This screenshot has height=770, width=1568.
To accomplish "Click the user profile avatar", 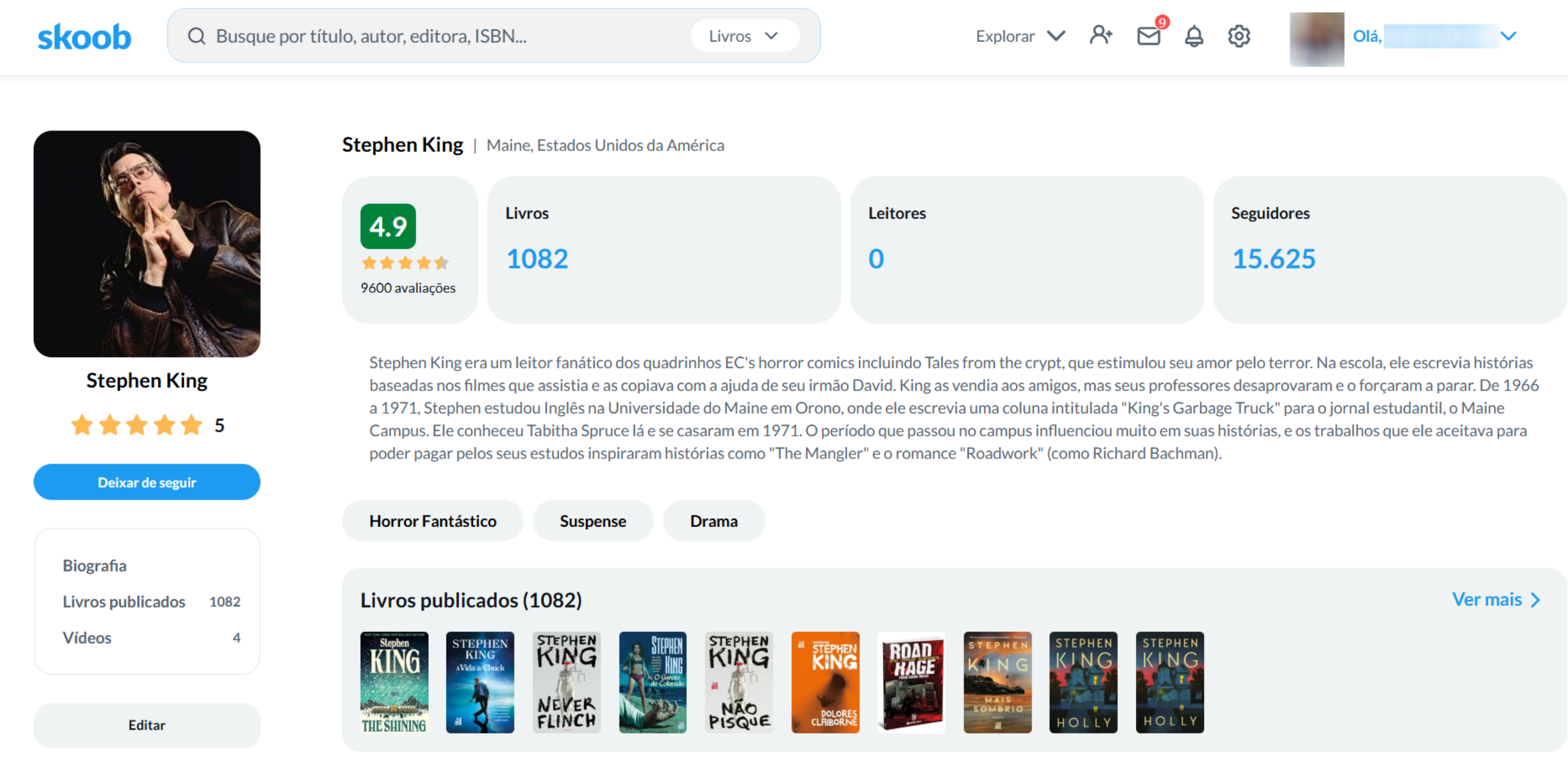I will click(x=1317, y=39).
